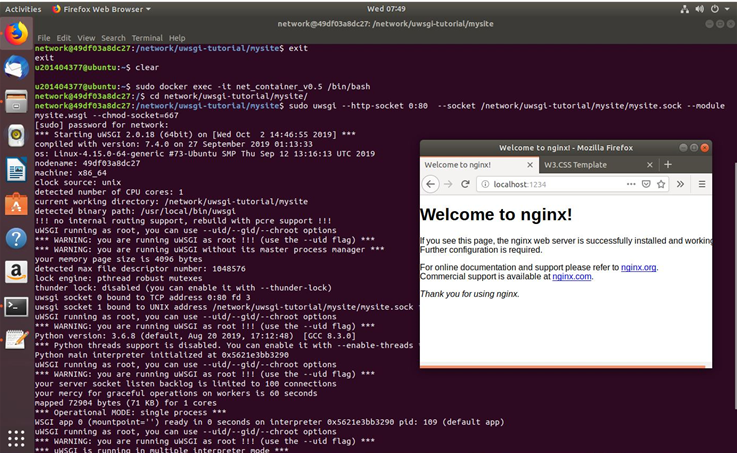The height and width of the screenshot is (453, 738).
Task: Open a new tab with the plus button
Action: [x=668, y=164]
